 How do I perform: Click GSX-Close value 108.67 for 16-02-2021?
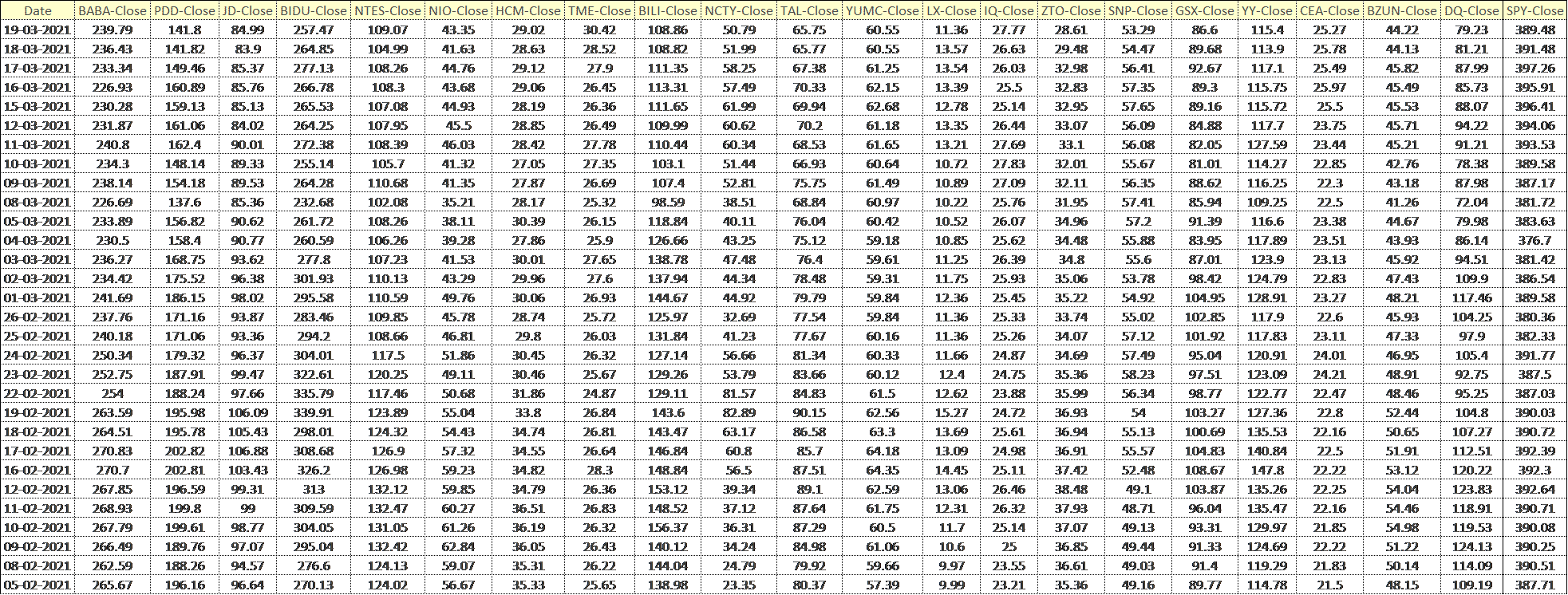(x=1205, y=470)
